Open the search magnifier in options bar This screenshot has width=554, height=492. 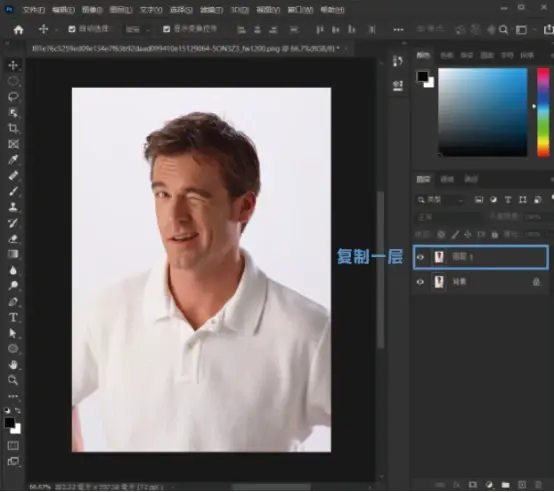[x=503, y=30]
